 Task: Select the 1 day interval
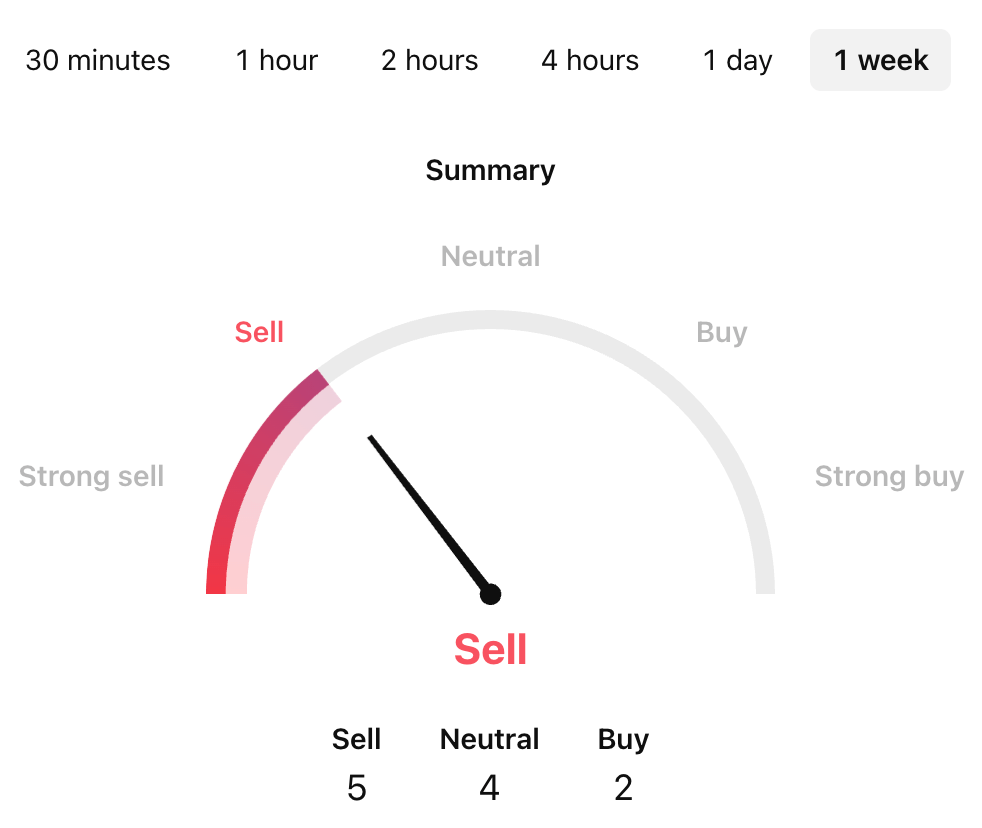736,60
